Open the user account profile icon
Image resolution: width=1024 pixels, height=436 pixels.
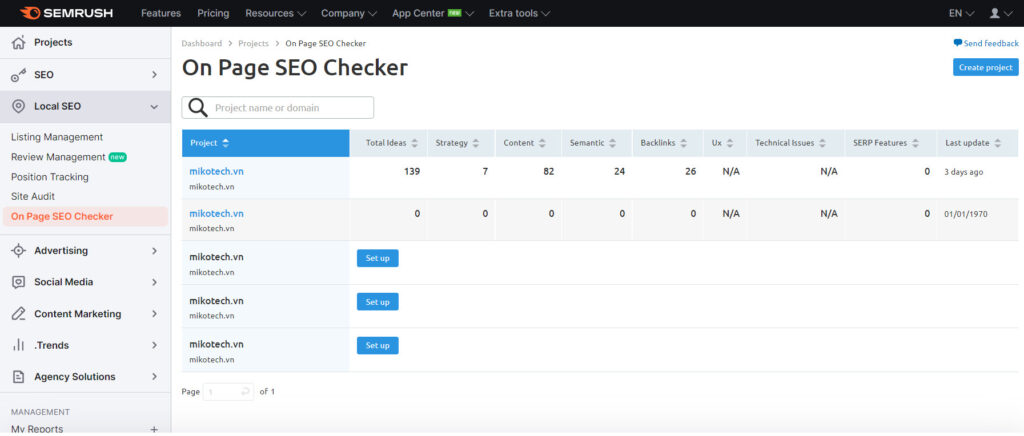[x=995, y=13]
